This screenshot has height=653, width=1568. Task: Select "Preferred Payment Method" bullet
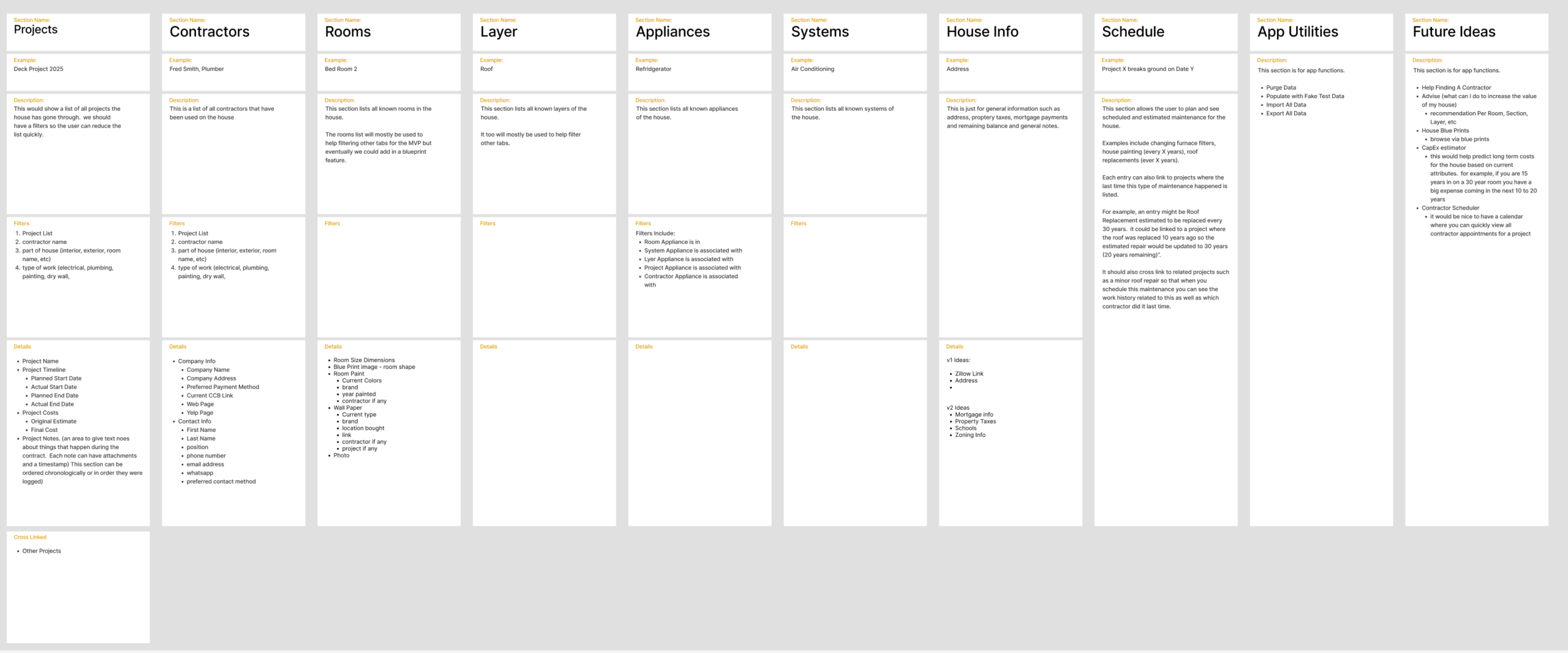pyautogui.click(x=223, y=387)
